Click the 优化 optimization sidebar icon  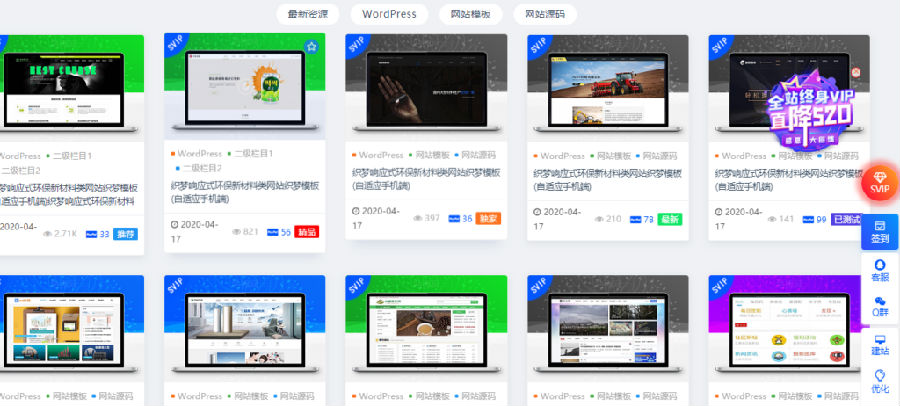[x=879, y=382]
